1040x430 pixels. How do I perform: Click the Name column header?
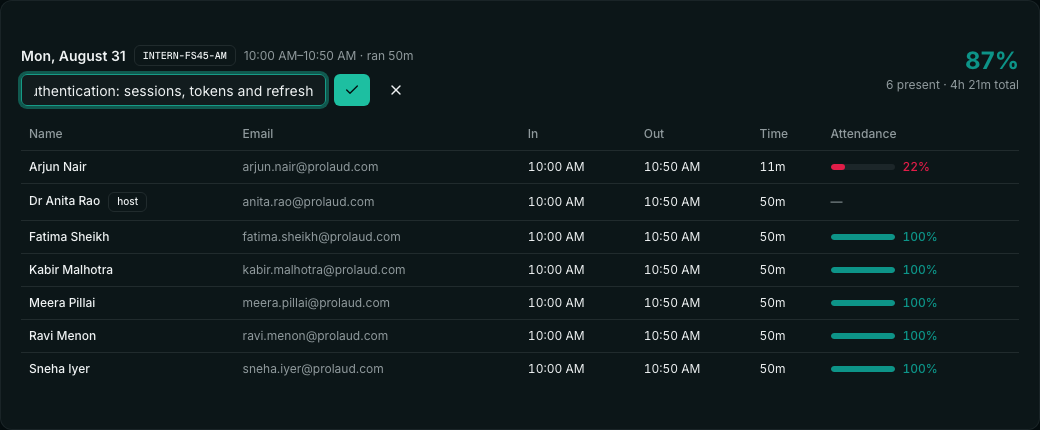(x=46, y=133)
